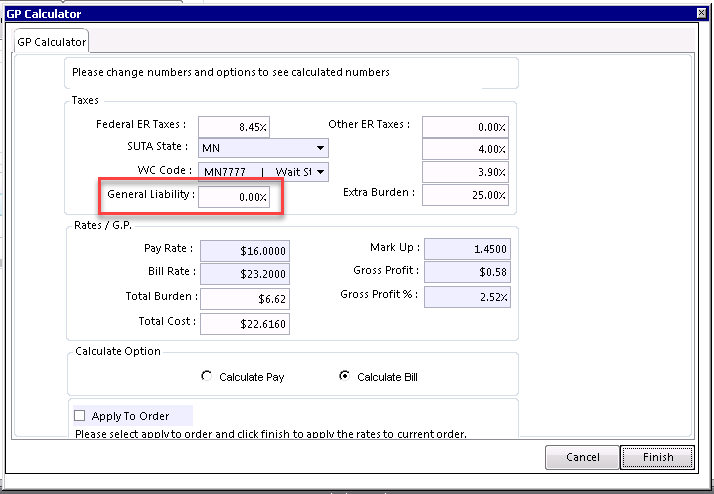
Task: Click the General Liability percentage field
Action: click(234, 197)
